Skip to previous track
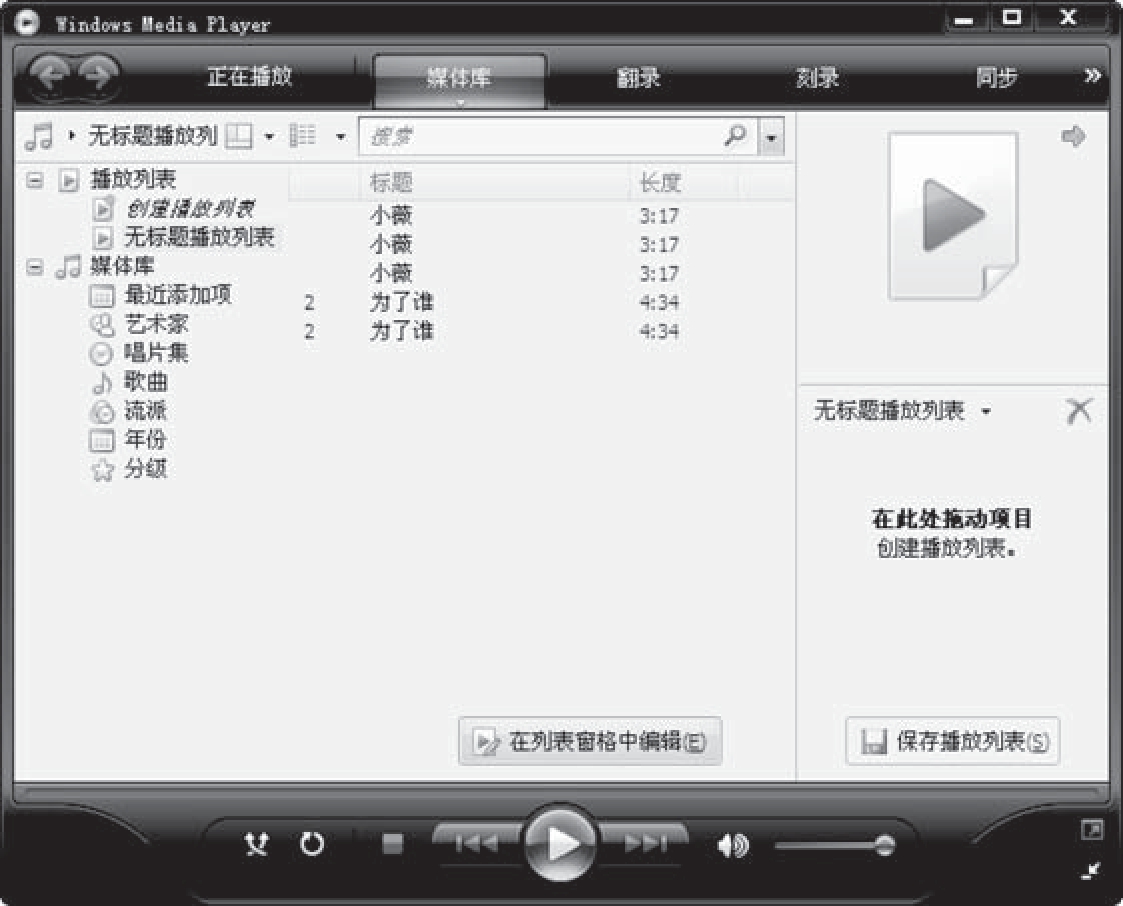1123x906 pixels. (x=478, y=843)
